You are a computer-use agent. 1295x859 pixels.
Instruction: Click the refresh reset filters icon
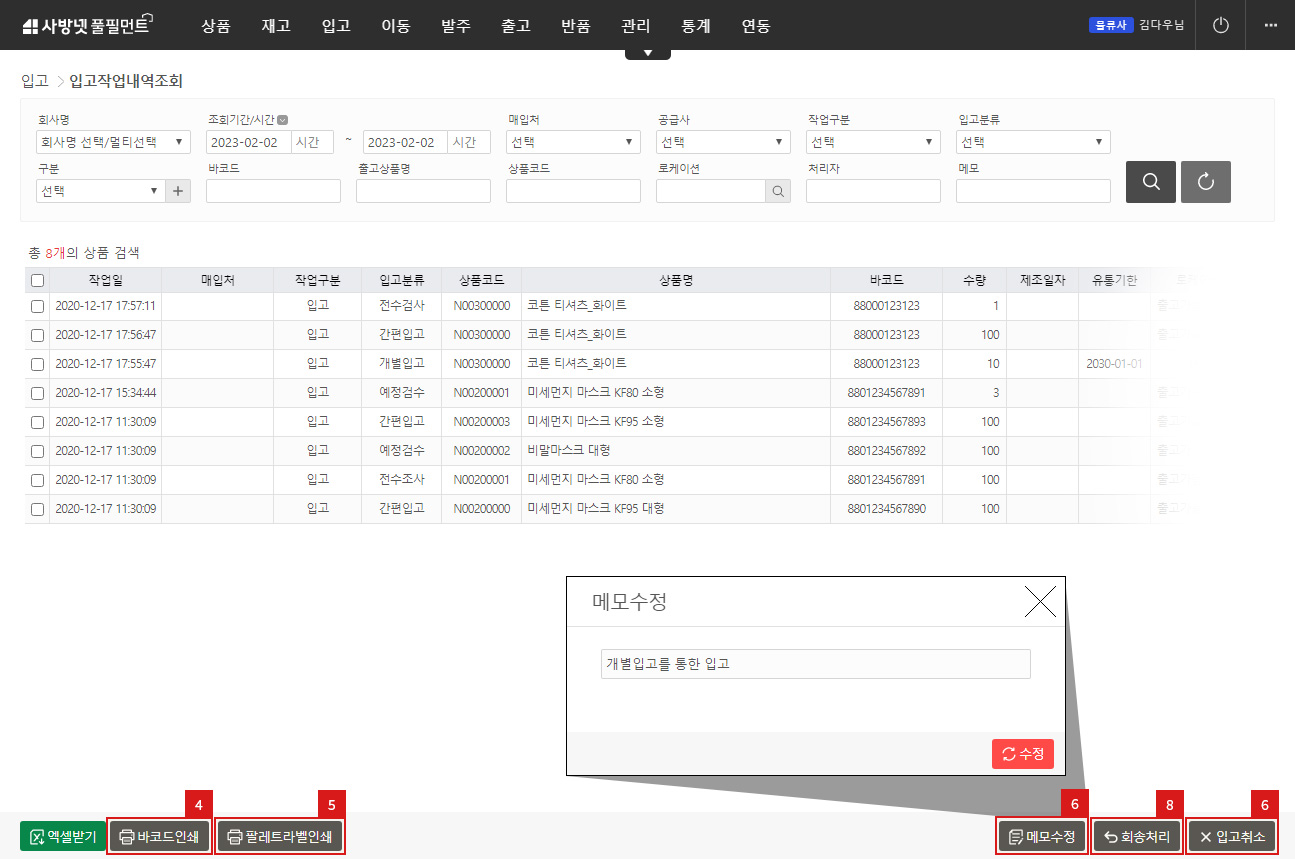point(1205,182)
